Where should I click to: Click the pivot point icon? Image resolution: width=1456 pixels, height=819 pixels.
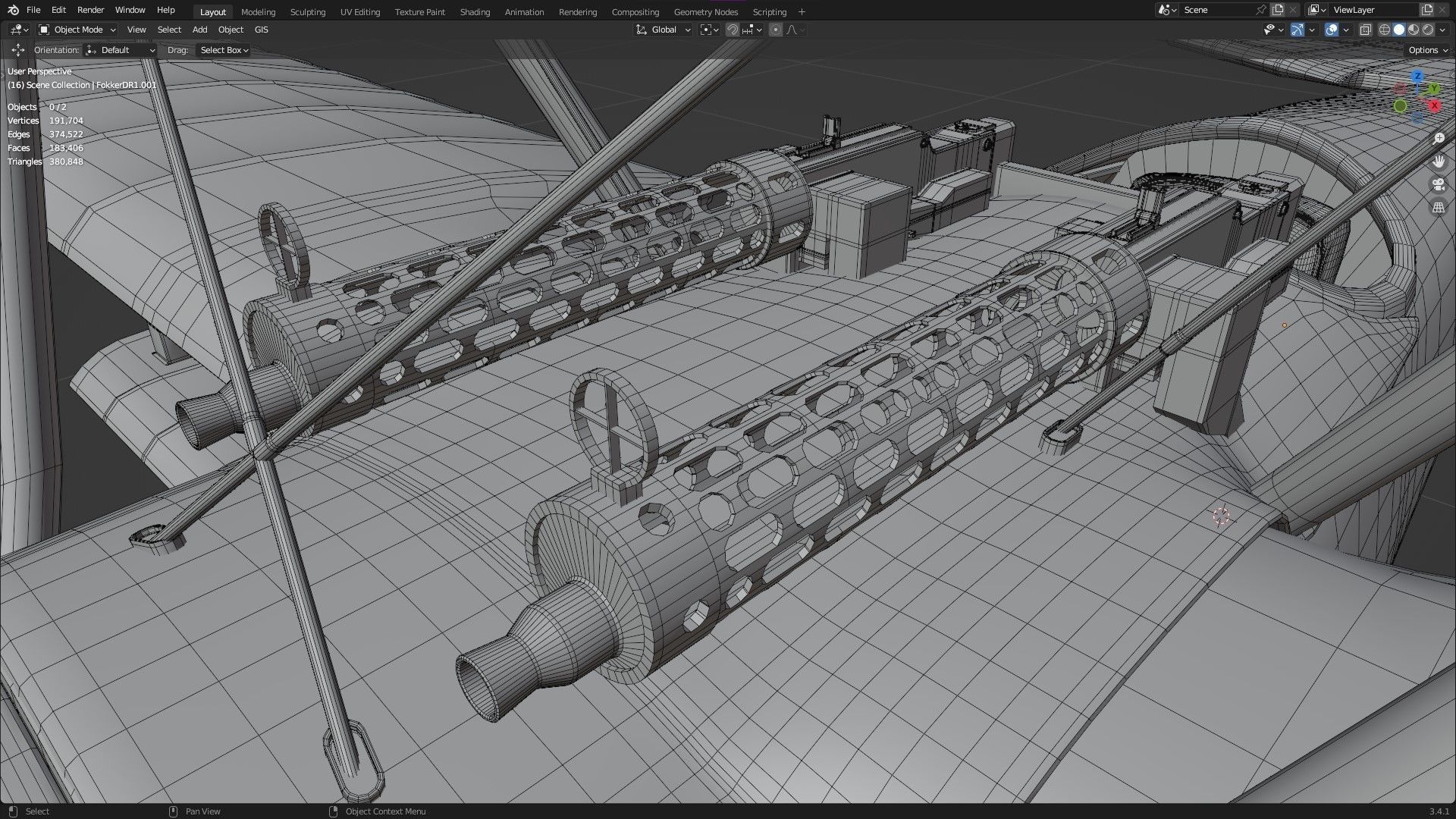707,30
